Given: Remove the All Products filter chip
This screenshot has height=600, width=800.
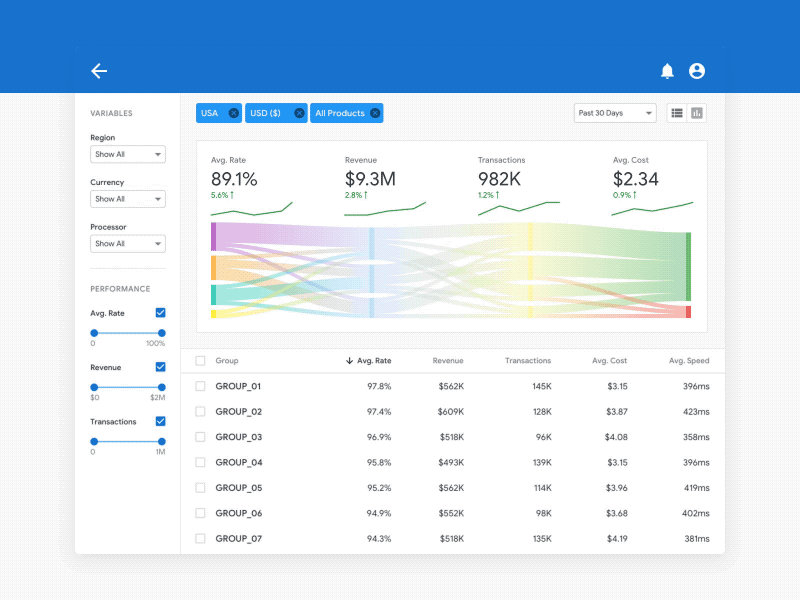Looking at the screenshot, I should pos(376,113).
